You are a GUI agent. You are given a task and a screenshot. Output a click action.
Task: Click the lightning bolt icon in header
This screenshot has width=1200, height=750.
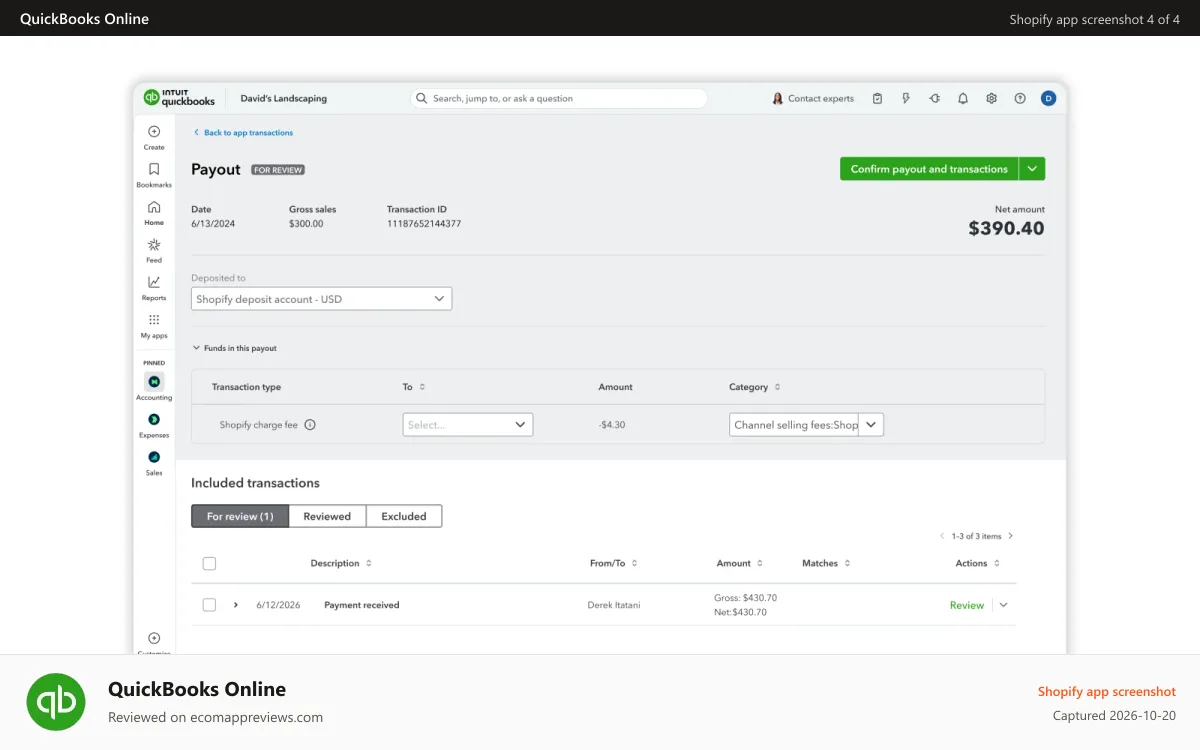(906, 98)
